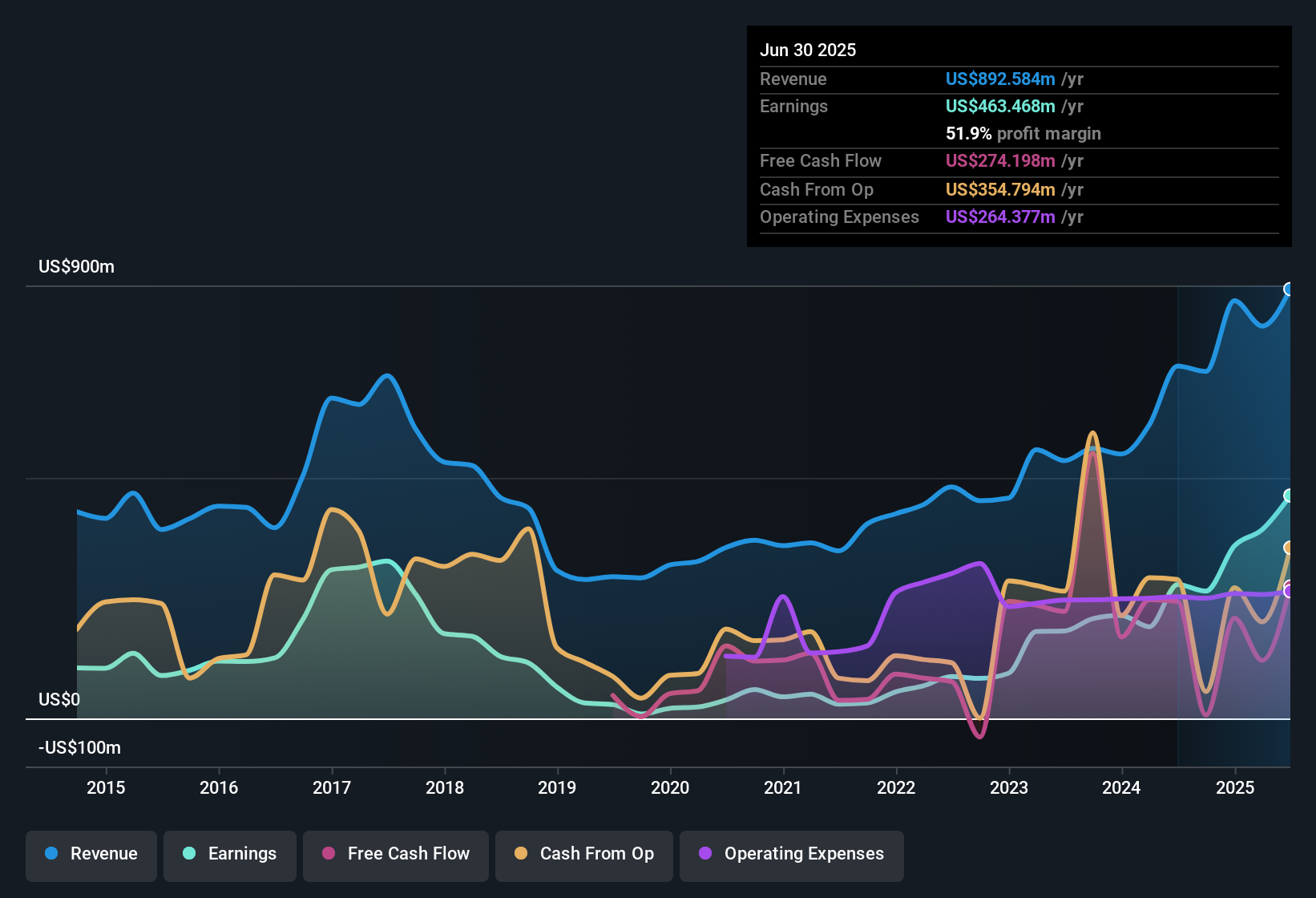Click the Free Cash Flow label in tooltip

[821, 160]
